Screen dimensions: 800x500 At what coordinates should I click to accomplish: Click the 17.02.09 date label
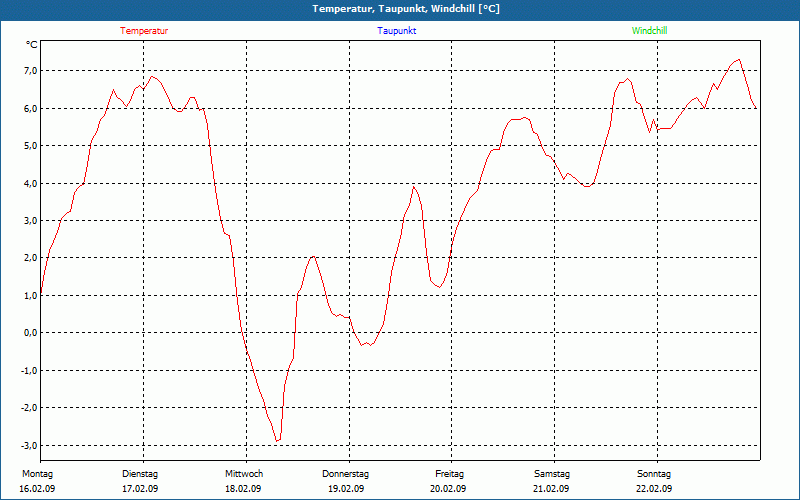click(x=140, y=489)
